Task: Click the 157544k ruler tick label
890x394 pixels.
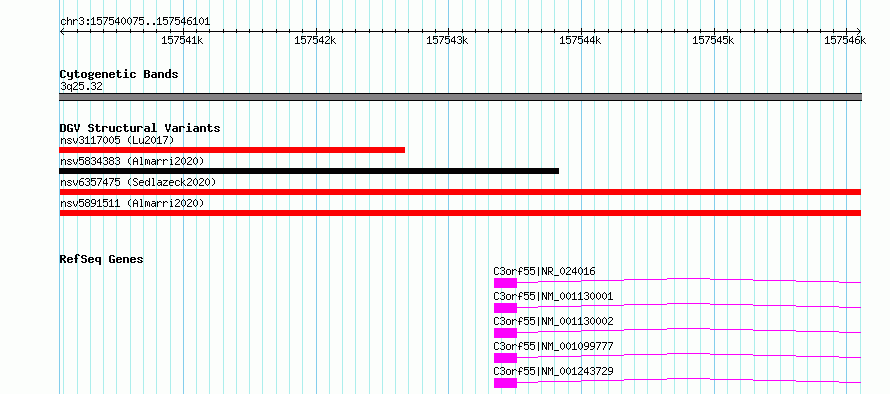Action: pyautogui.click(x=580, y=40)
